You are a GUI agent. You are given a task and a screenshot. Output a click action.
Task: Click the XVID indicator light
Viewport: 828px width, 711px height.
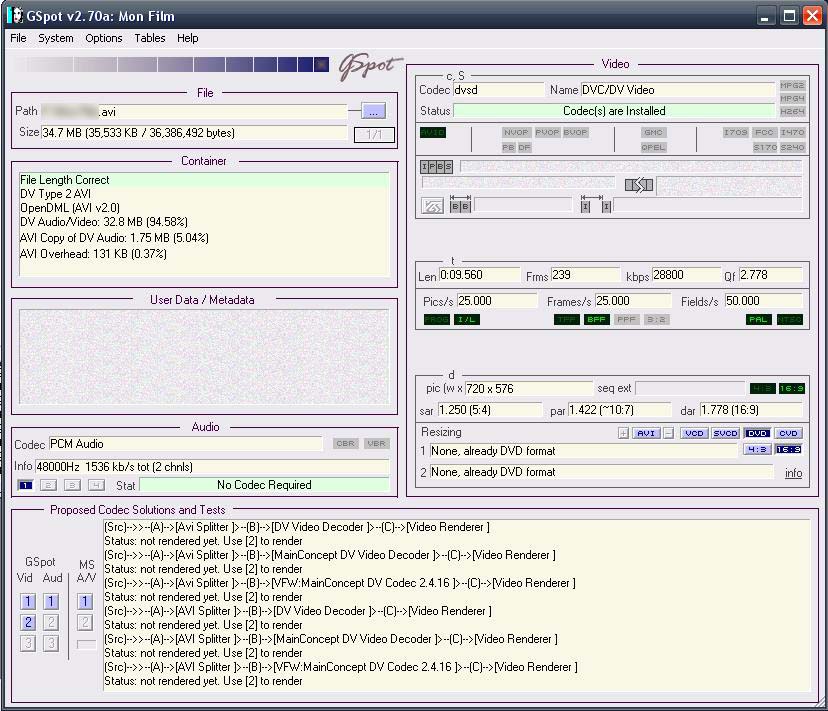[x=432, y=133]
